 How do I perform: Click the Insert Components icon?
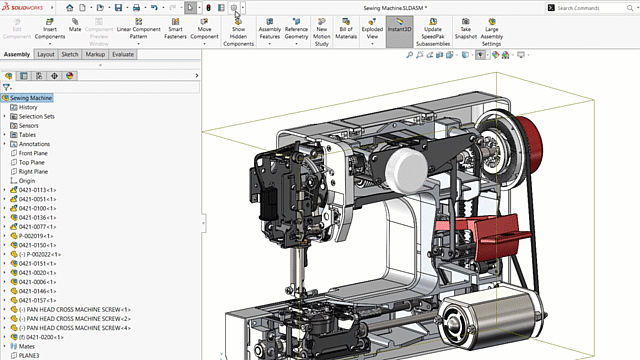[50, 21]
